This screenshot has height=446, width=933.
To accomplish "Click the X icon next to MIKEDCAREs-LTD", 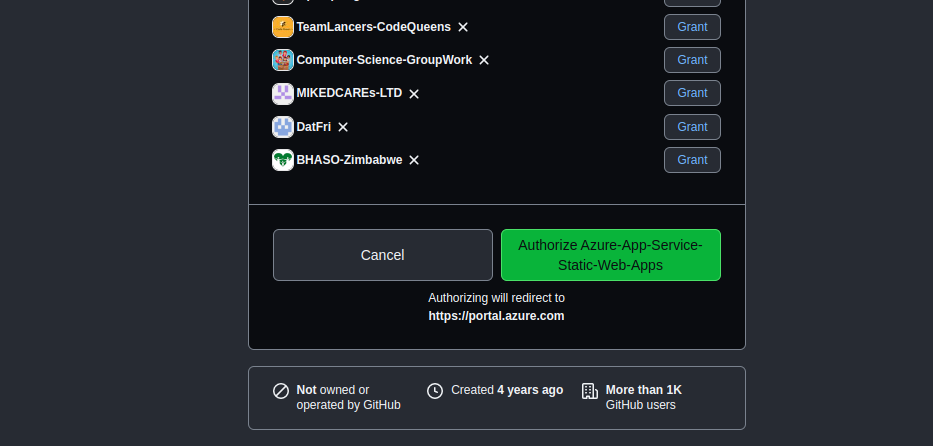I will pyautogui.click(x=414, y=94).
